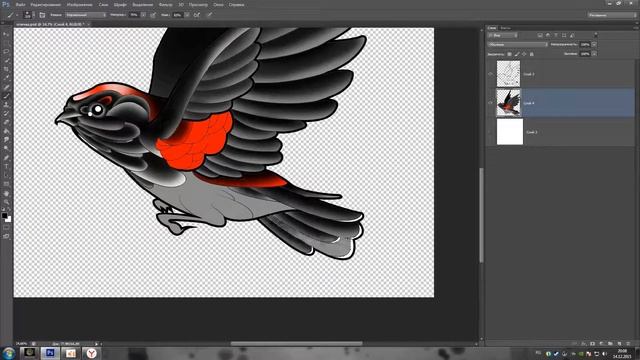Open the Просмотр menu
This screenshot has height=360, width=640.
click(198, 5)
